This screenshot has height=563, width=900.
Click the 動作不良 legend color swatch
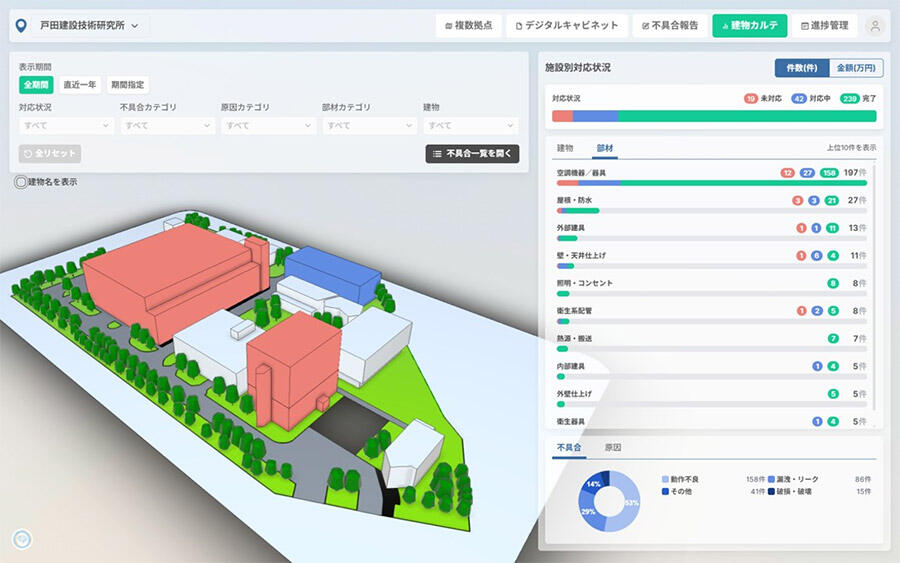[665, 479]
